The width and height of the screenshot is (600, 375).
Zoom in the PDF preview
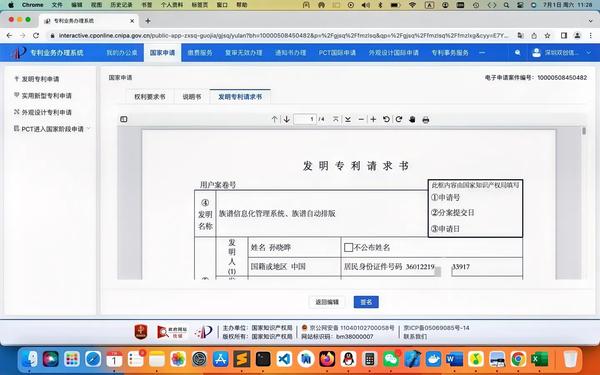point(373,119)
